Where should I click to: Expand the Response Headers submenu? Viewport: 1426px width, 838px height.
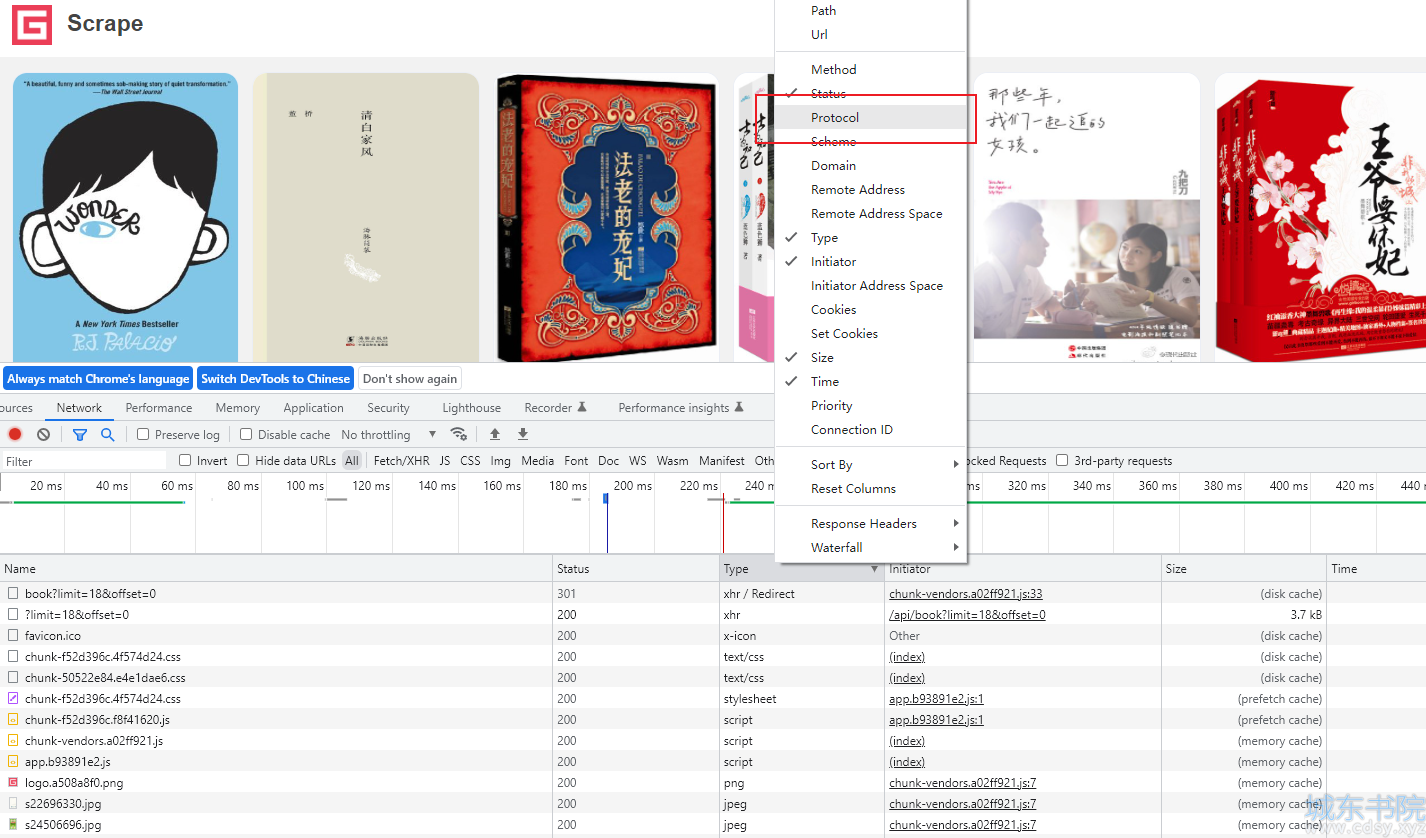[871, 523]
